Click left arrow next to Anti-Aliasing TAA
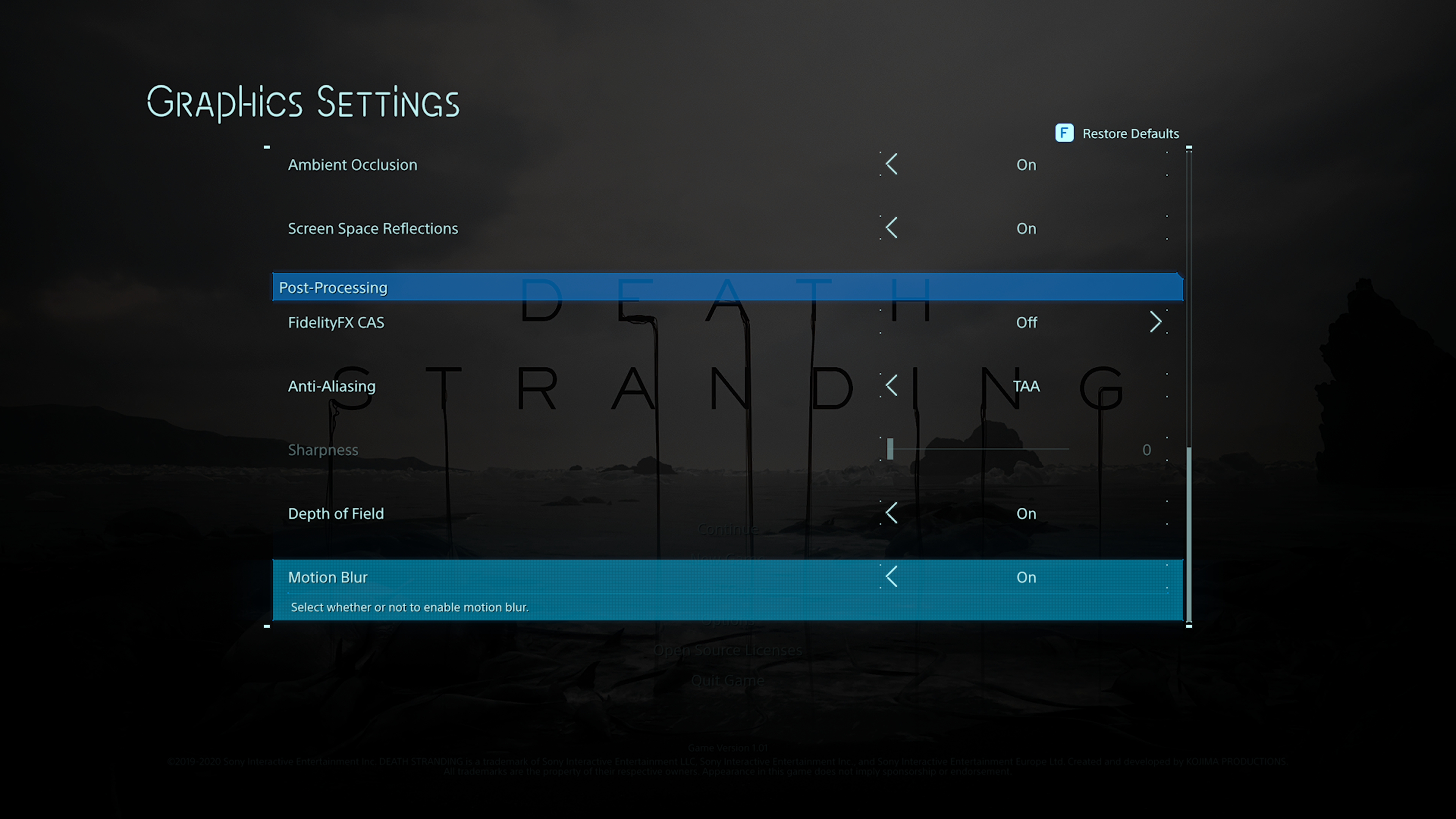 [x=891, y=386]
